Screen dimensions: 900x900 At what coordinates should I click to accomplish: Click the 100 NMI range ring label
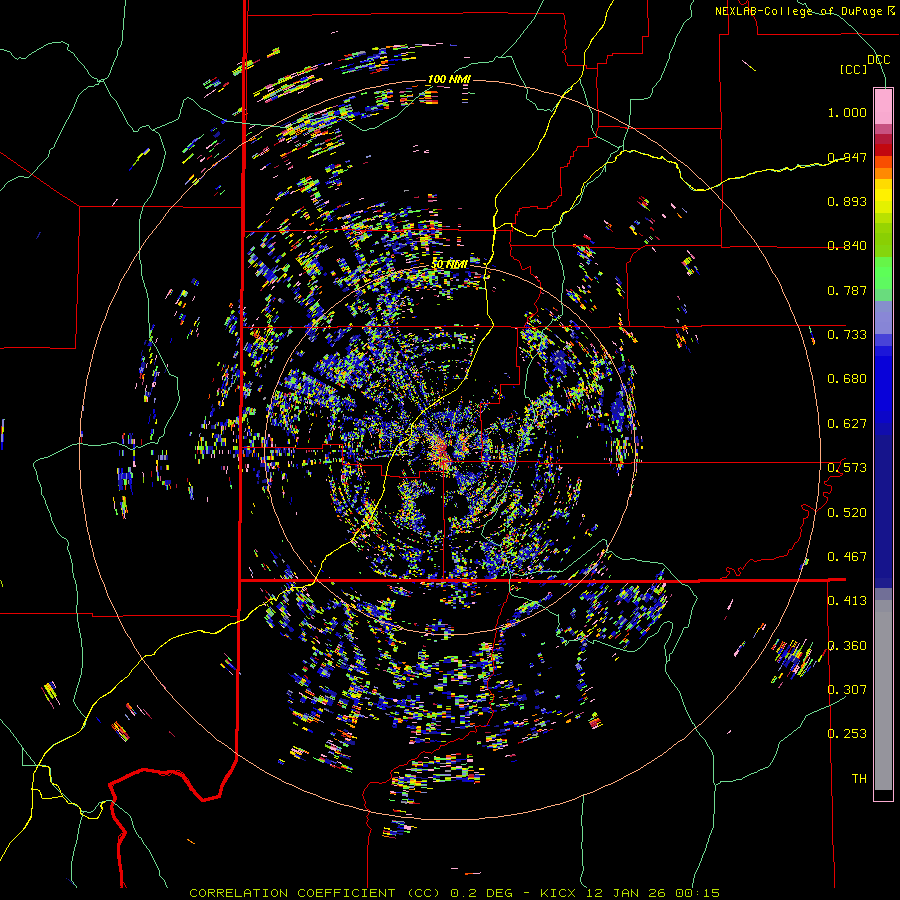(x=449, y=79)
